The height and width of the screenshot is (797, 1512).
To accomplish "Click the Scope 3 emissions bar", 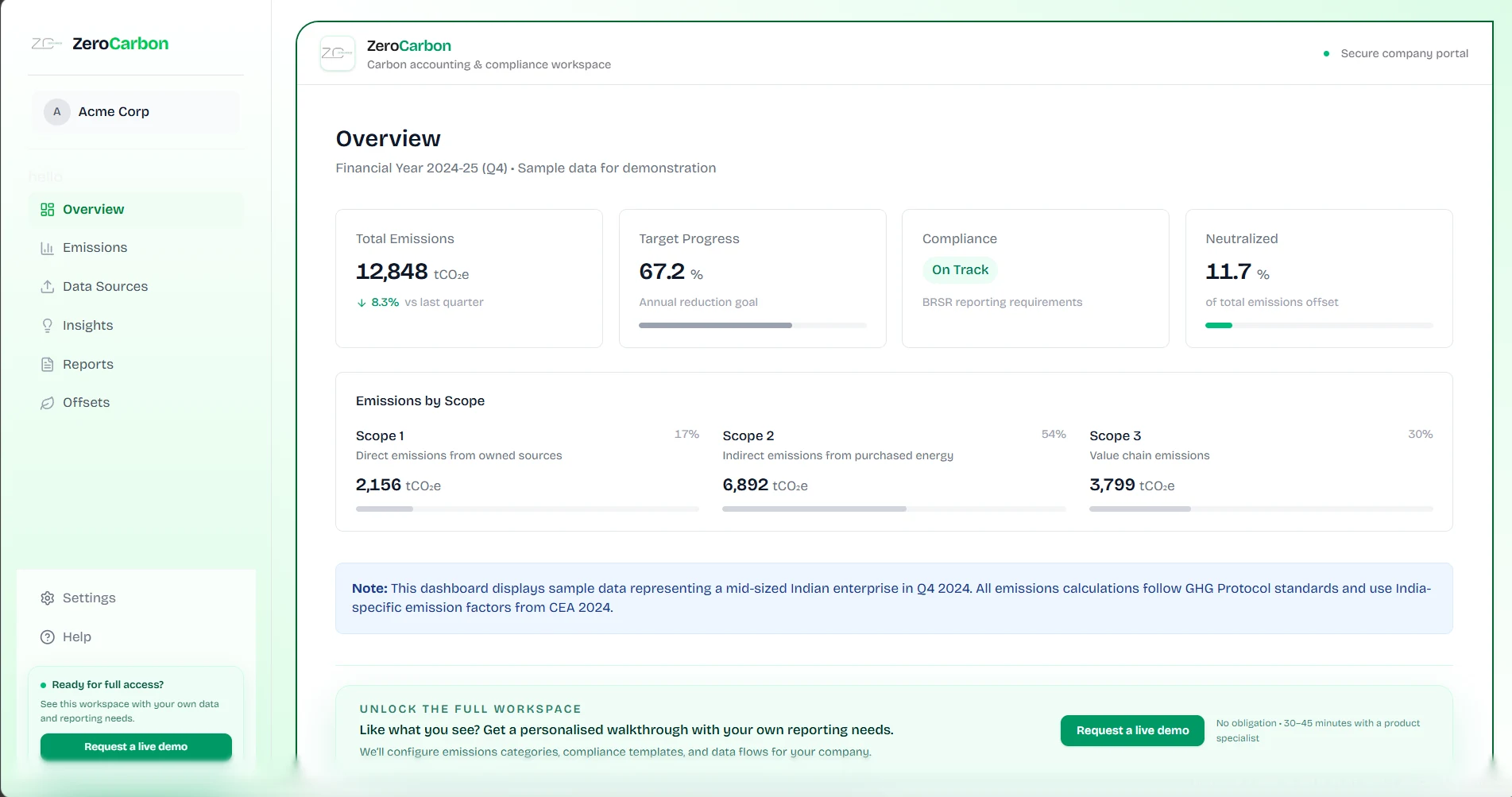I will click(x=1261, y=509).
